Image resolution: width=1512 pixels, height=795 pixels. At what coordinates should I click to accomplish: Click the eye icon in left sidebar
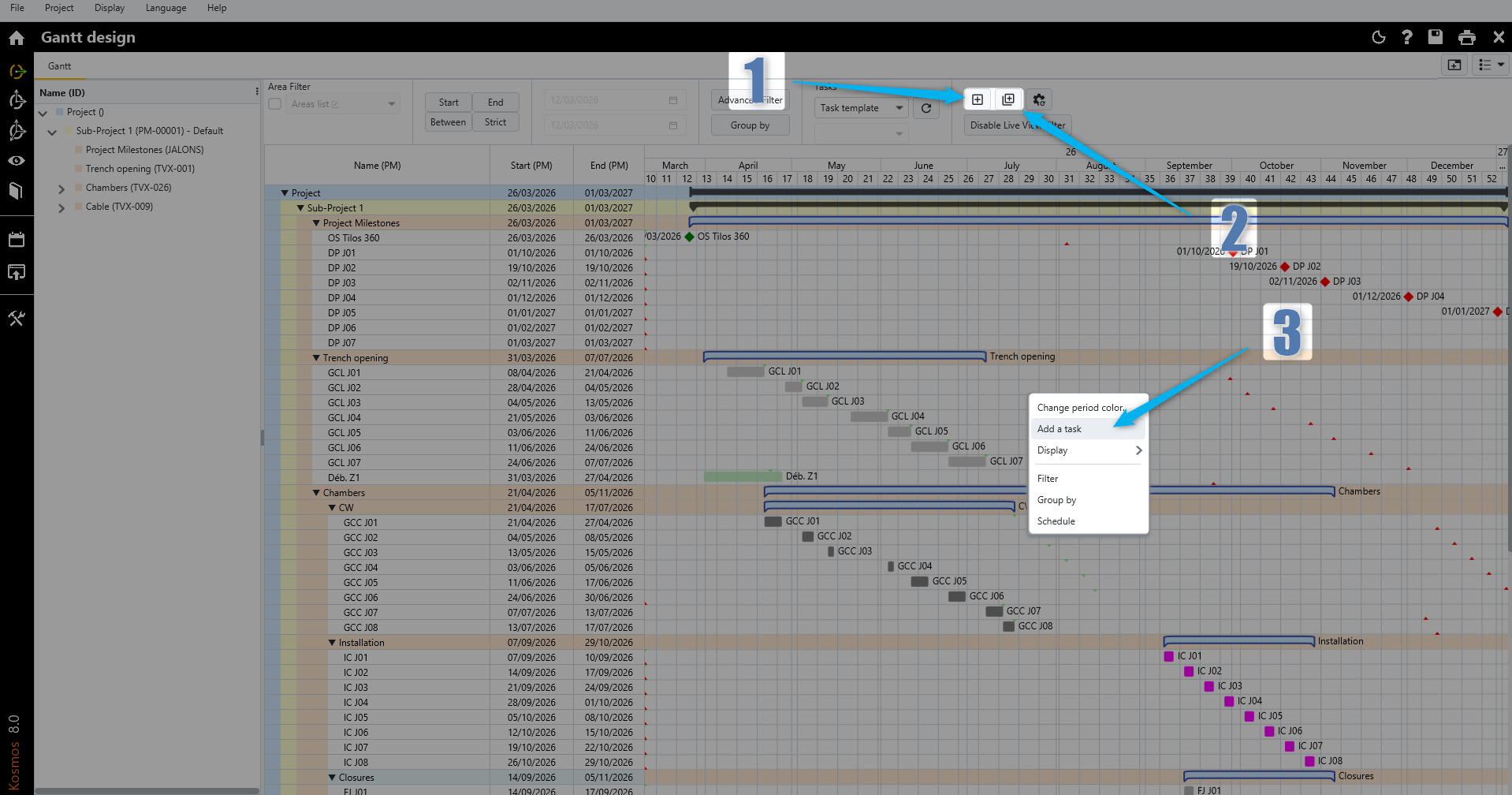tap(17, 161)
